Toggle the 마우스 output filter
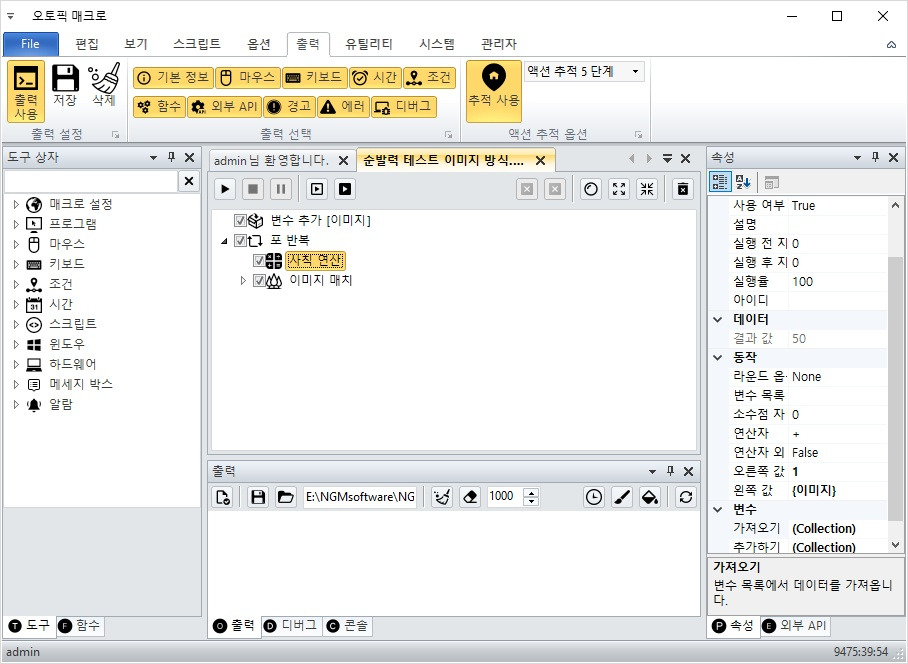 click(248, 78)
